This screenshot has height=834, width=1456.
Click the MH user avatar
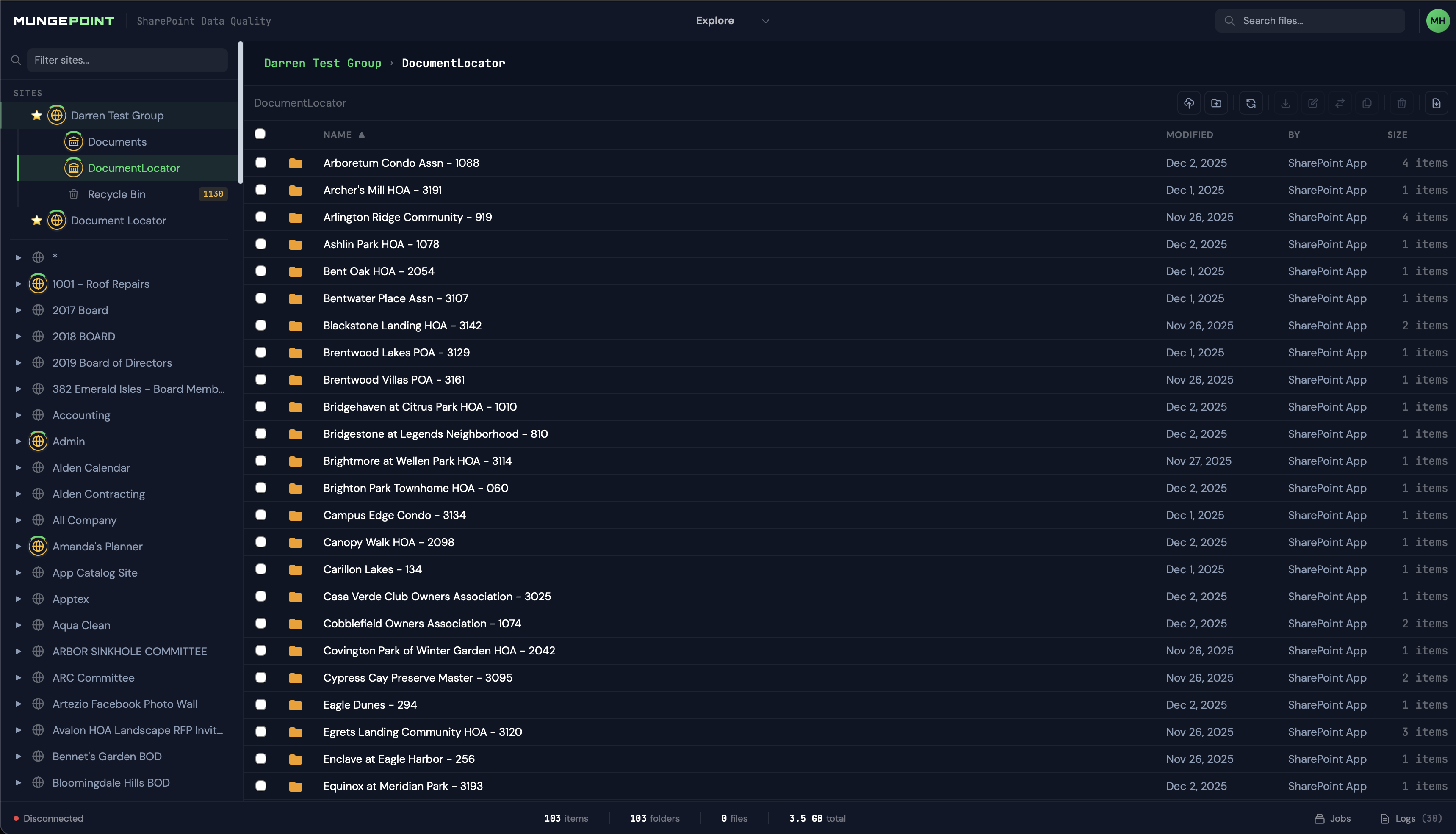click(1437, 21)
